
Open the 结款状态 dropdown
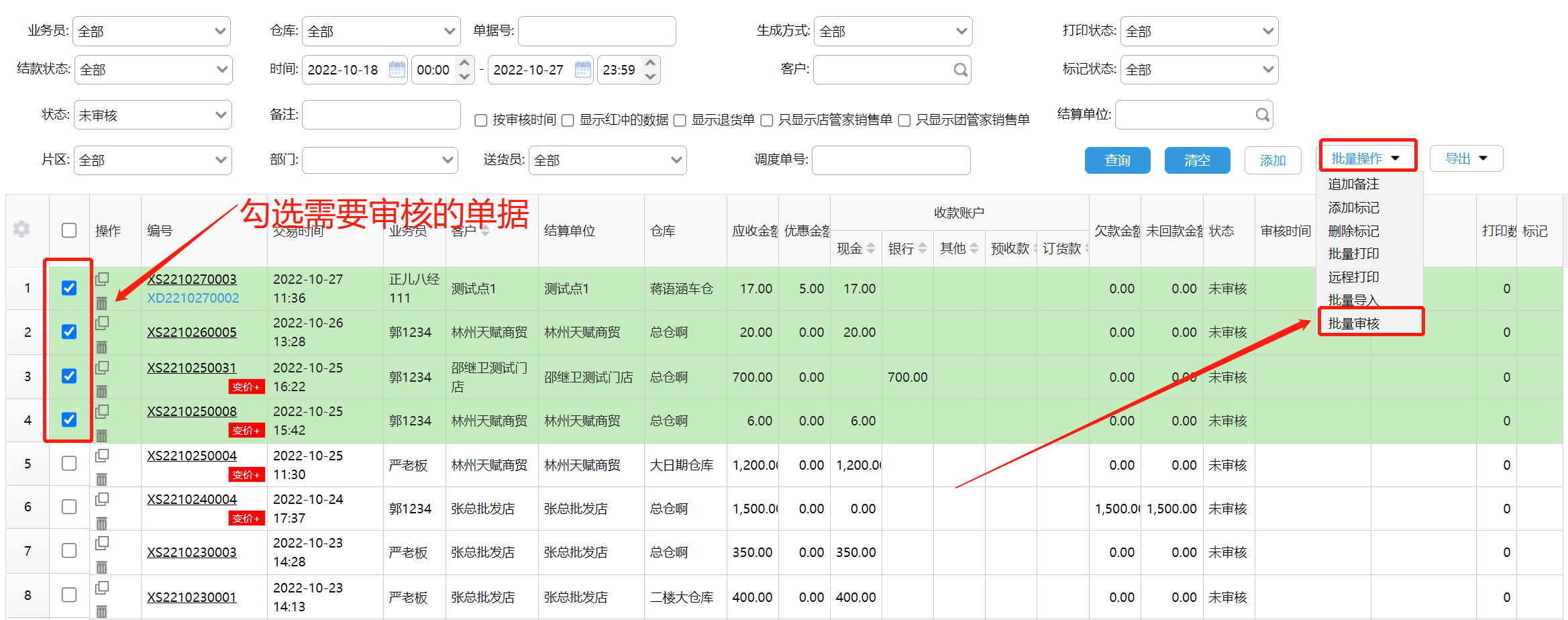(x=153, y=70)
